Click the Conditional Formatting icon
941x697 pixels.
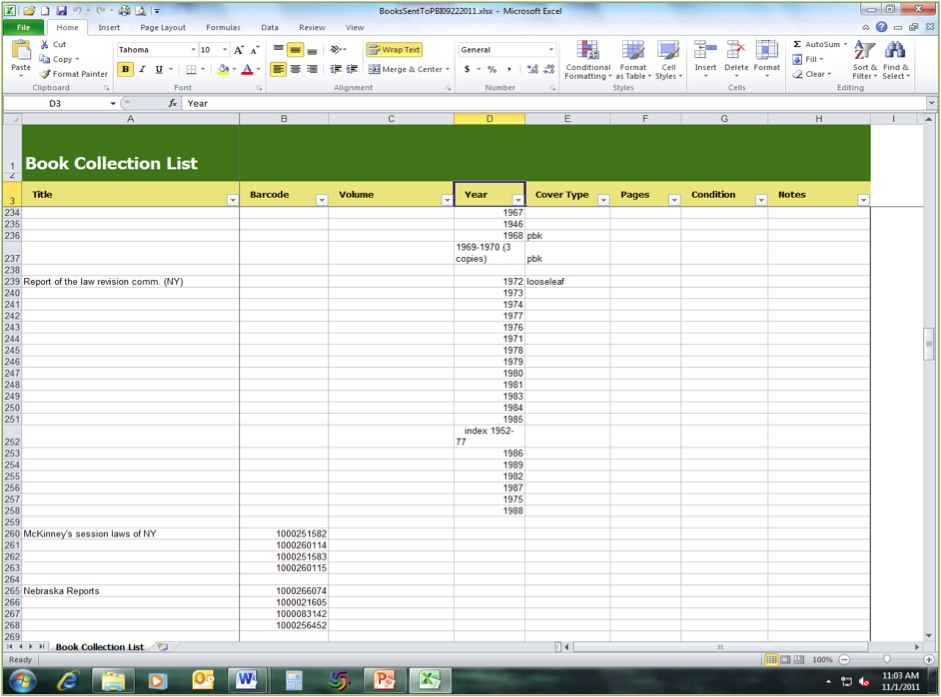click(x=587, y=52)
